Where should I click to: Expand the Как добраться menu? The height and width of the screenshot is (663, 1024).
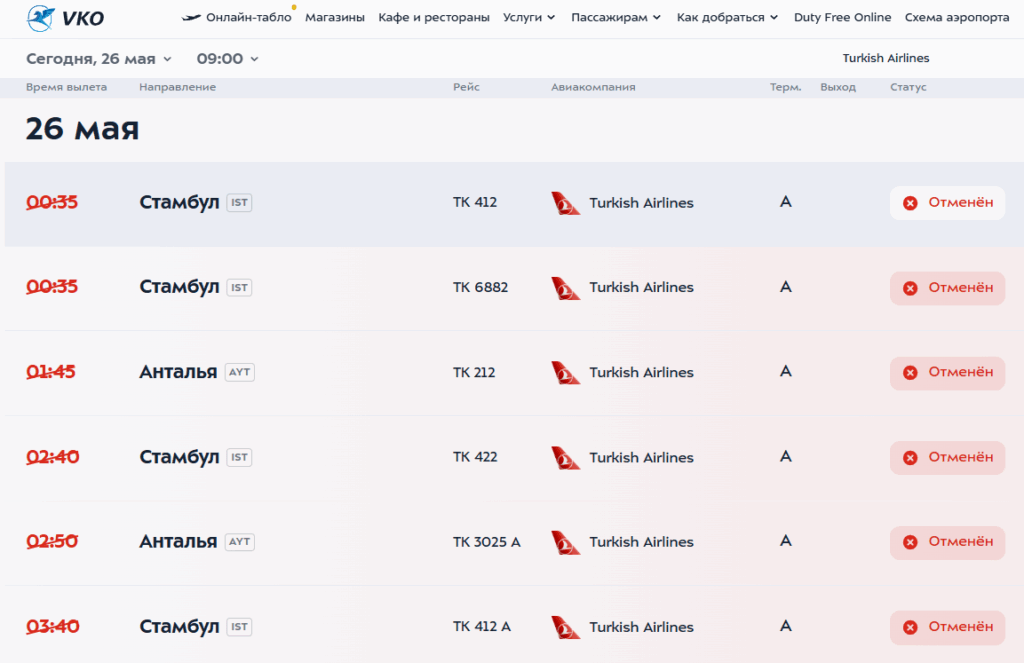click(x=727, y=18)
